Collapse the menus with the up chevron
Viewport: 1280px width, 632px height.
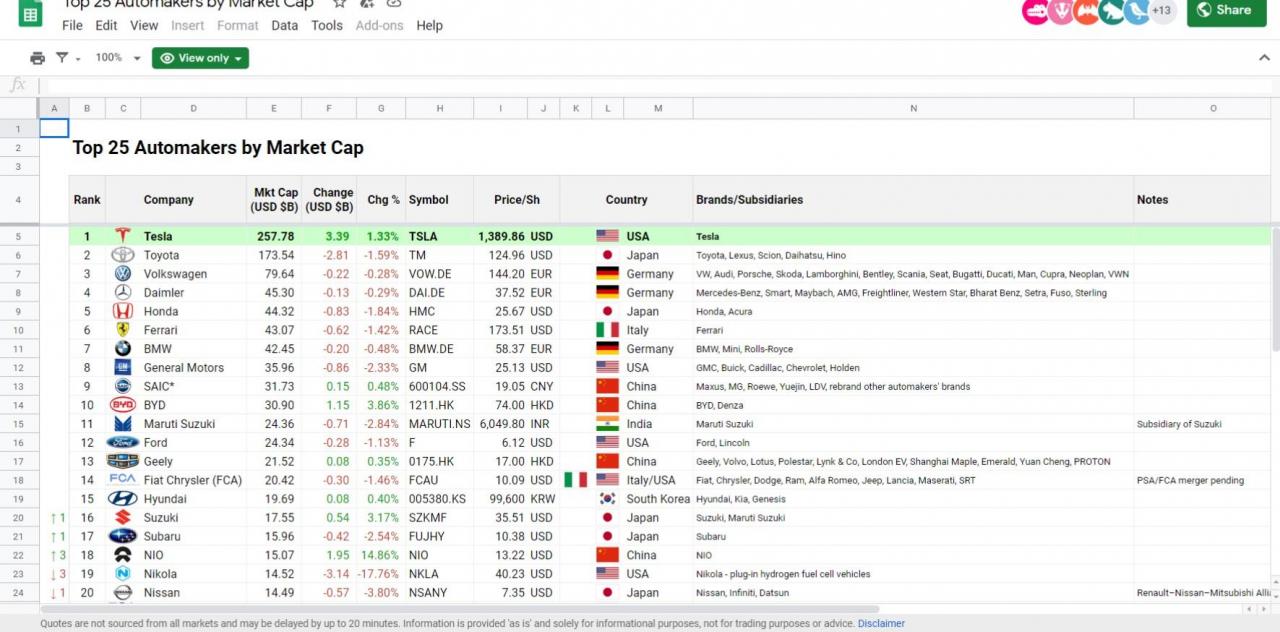[1264, 58]
